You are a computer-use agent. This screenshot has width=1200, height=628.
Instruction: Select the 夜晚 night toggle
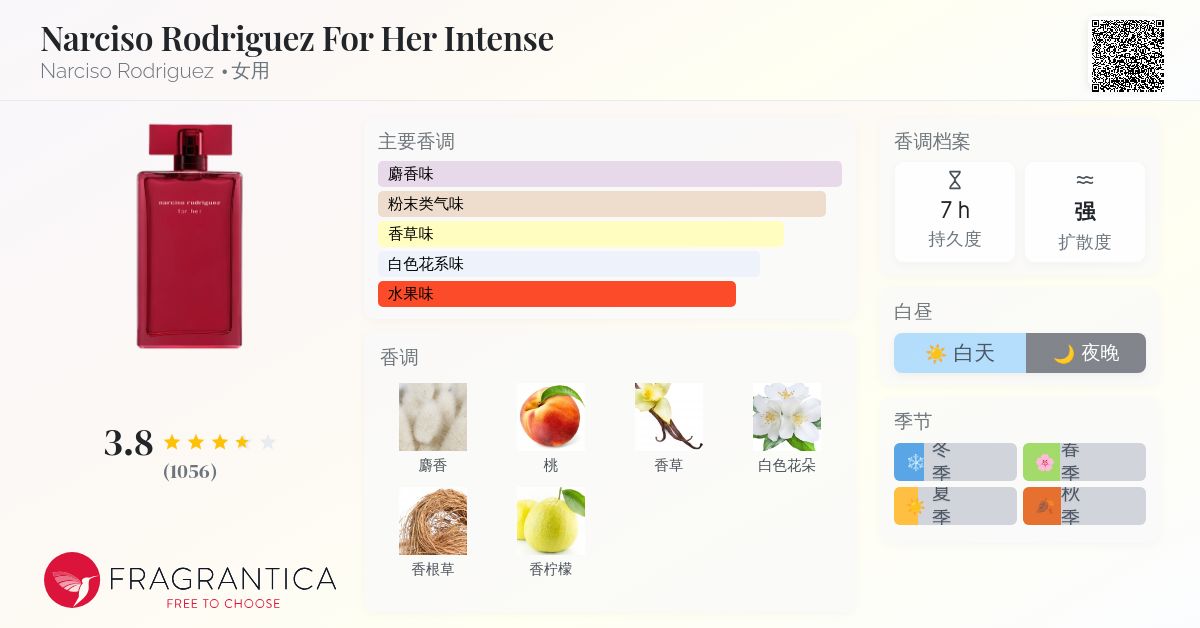(1086, 353)
